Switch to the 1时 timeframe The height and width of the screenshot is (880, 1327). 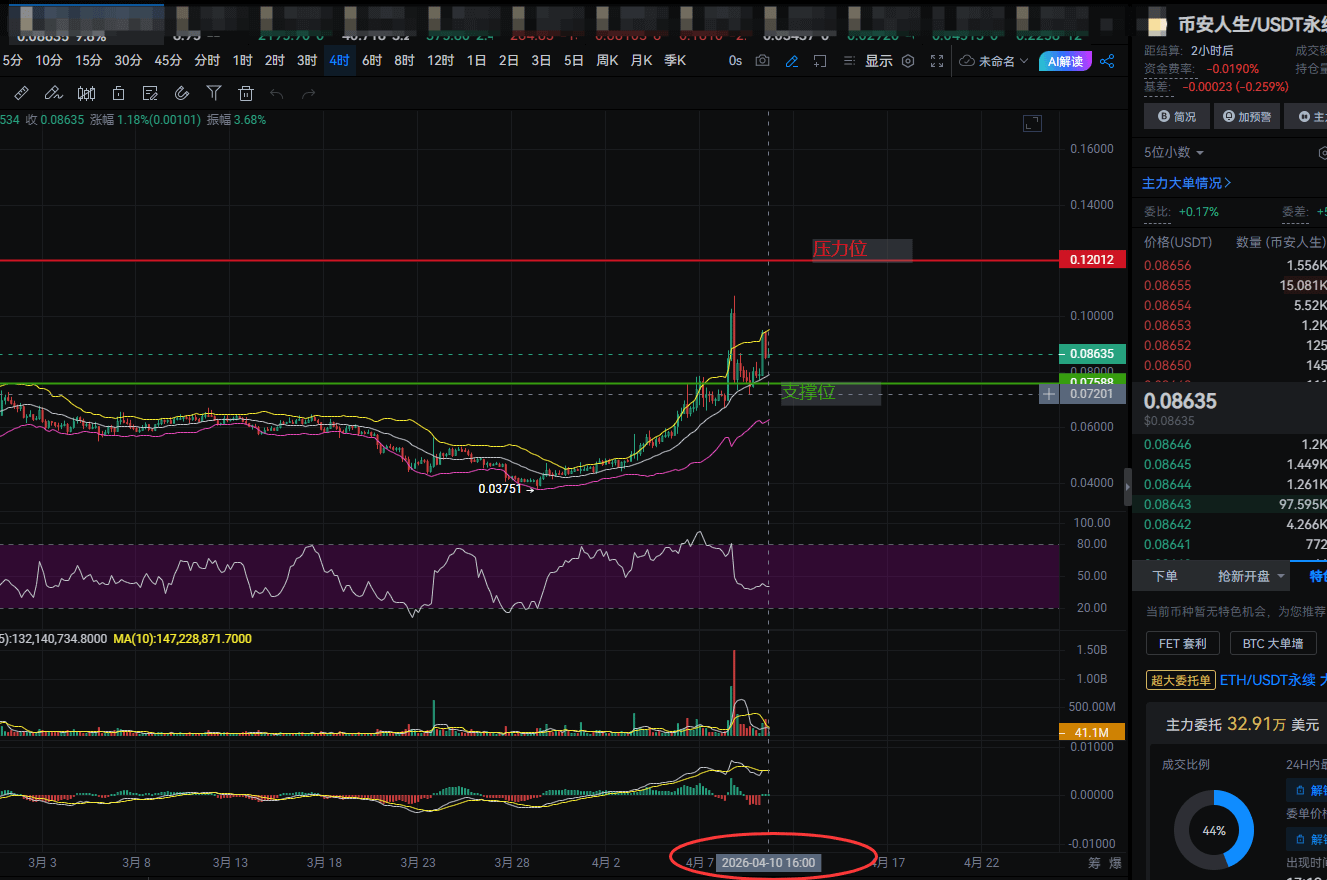pyautogui.click(x=243, y=60)
